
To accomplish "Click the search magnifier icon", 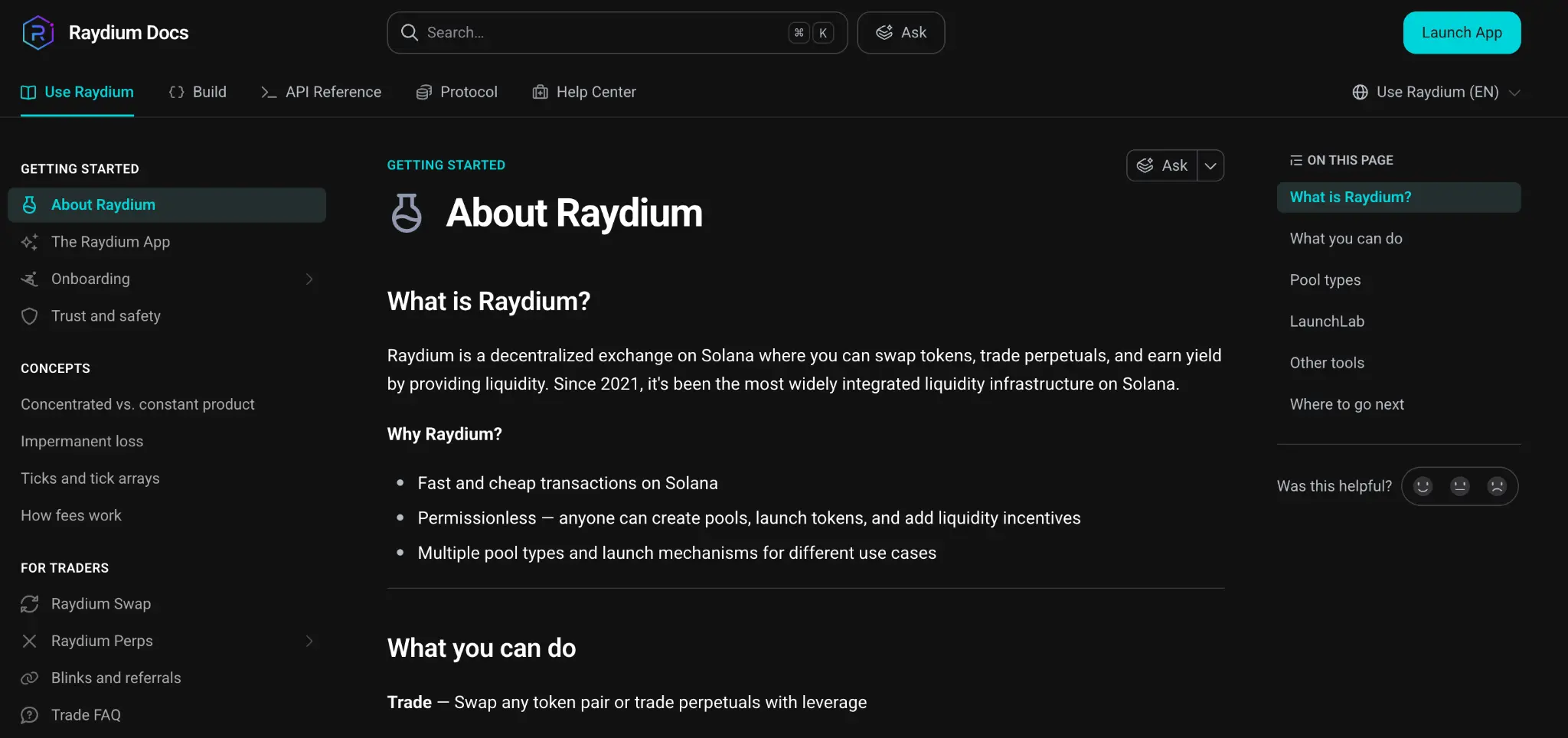I will tap(410, 32).
